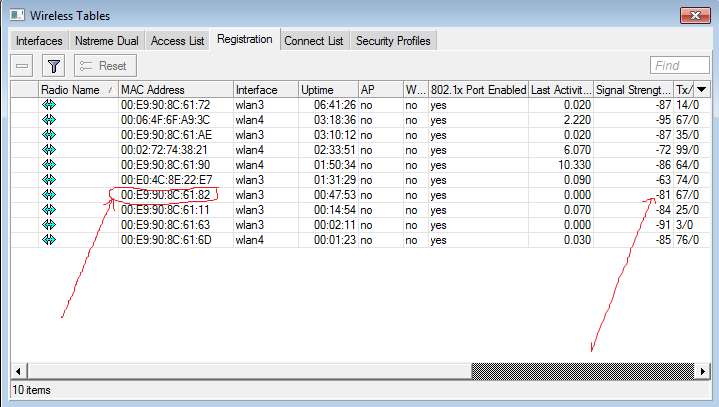Click Tx value 3/0

(685, 225)
